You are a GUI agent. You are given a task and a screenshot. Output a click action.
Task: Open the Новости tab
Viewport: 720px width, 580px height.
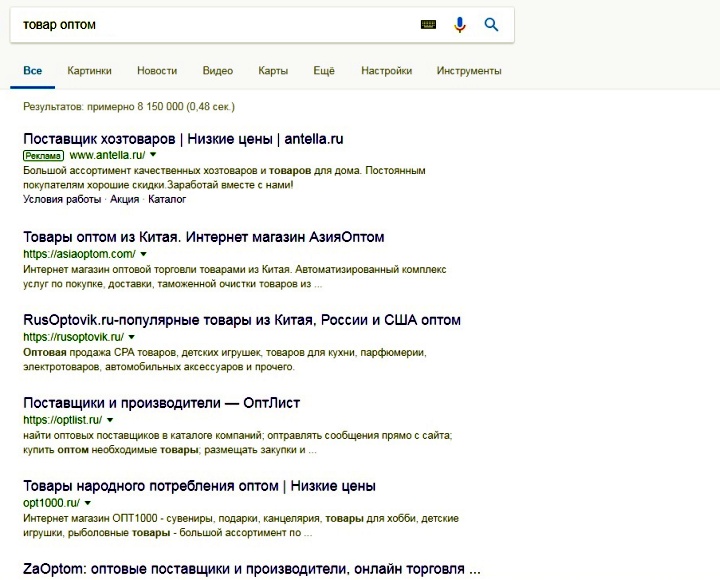(157, 71)
